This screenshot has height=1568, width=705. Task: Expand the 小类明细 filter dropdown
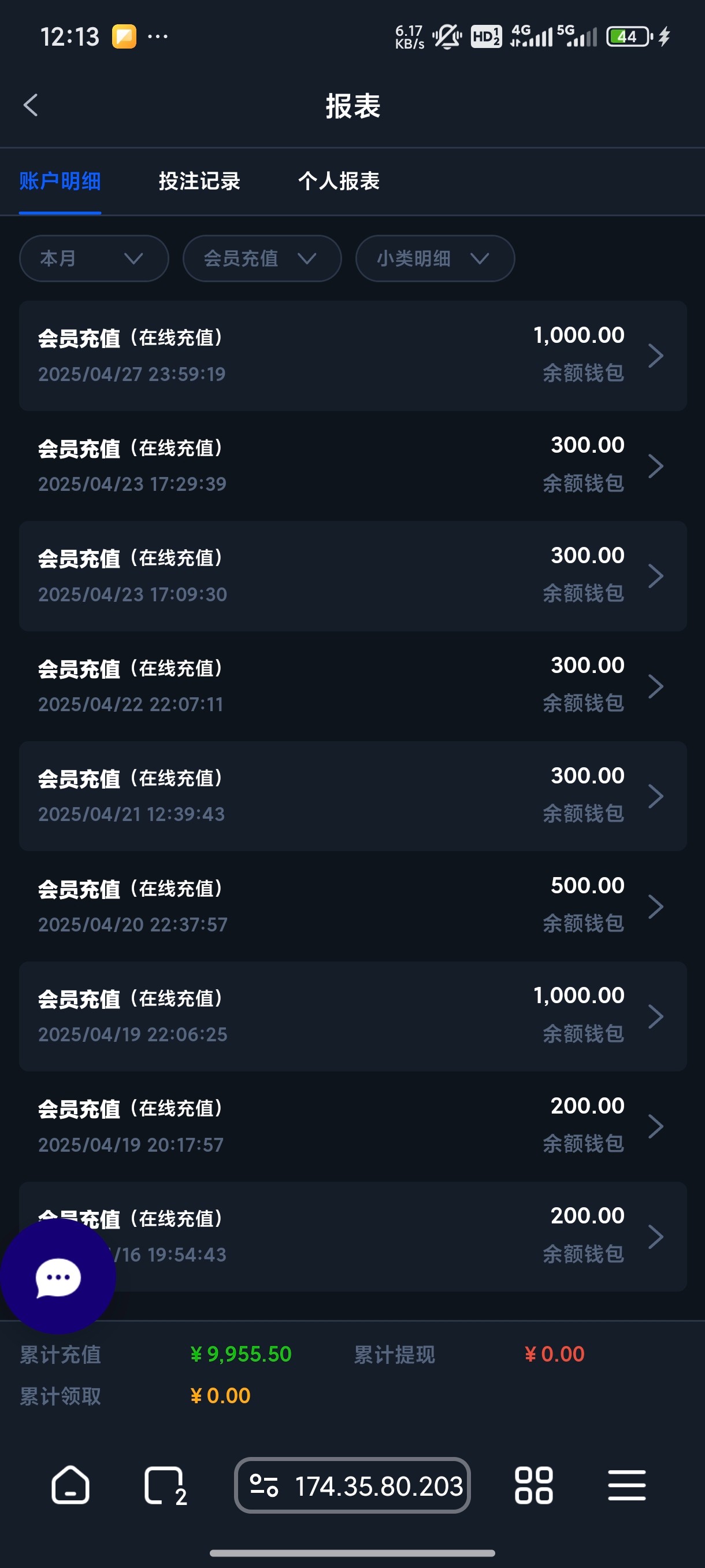point(435,258)
